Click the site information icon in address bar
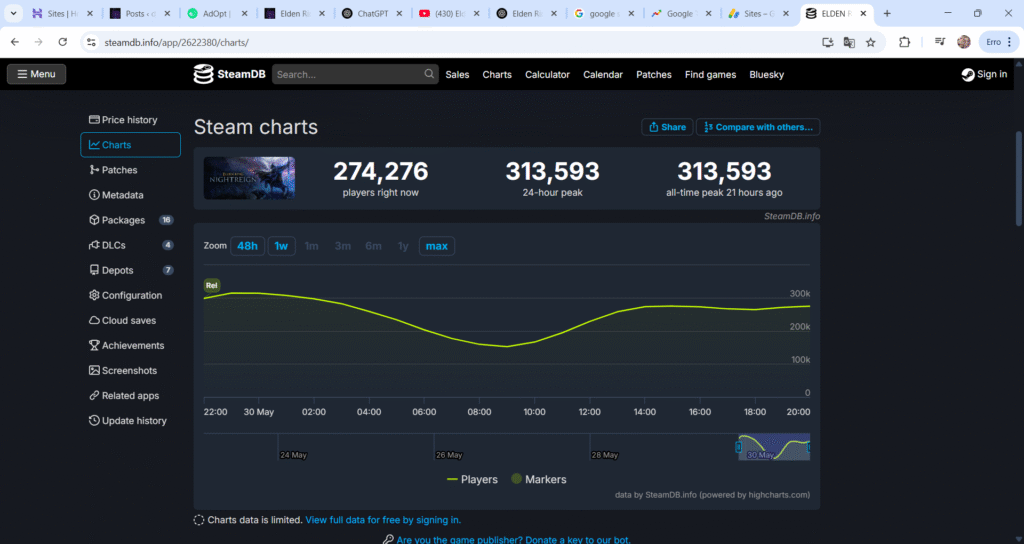This screenshot has height=544, width=1024. (x=91, y=42)
